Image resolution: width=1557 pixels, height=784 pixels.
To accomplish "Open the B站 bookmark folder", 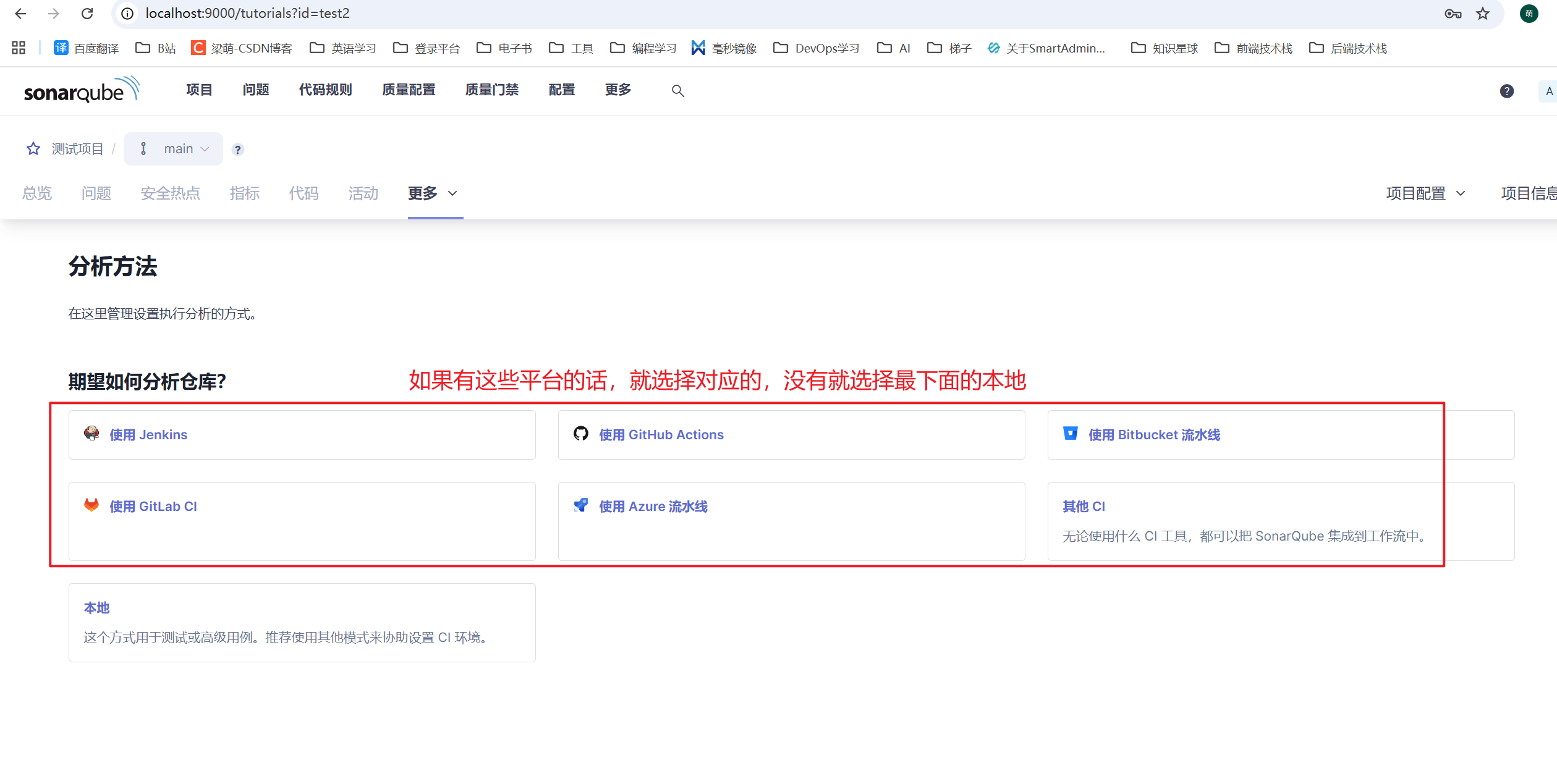I will [156, 48].
